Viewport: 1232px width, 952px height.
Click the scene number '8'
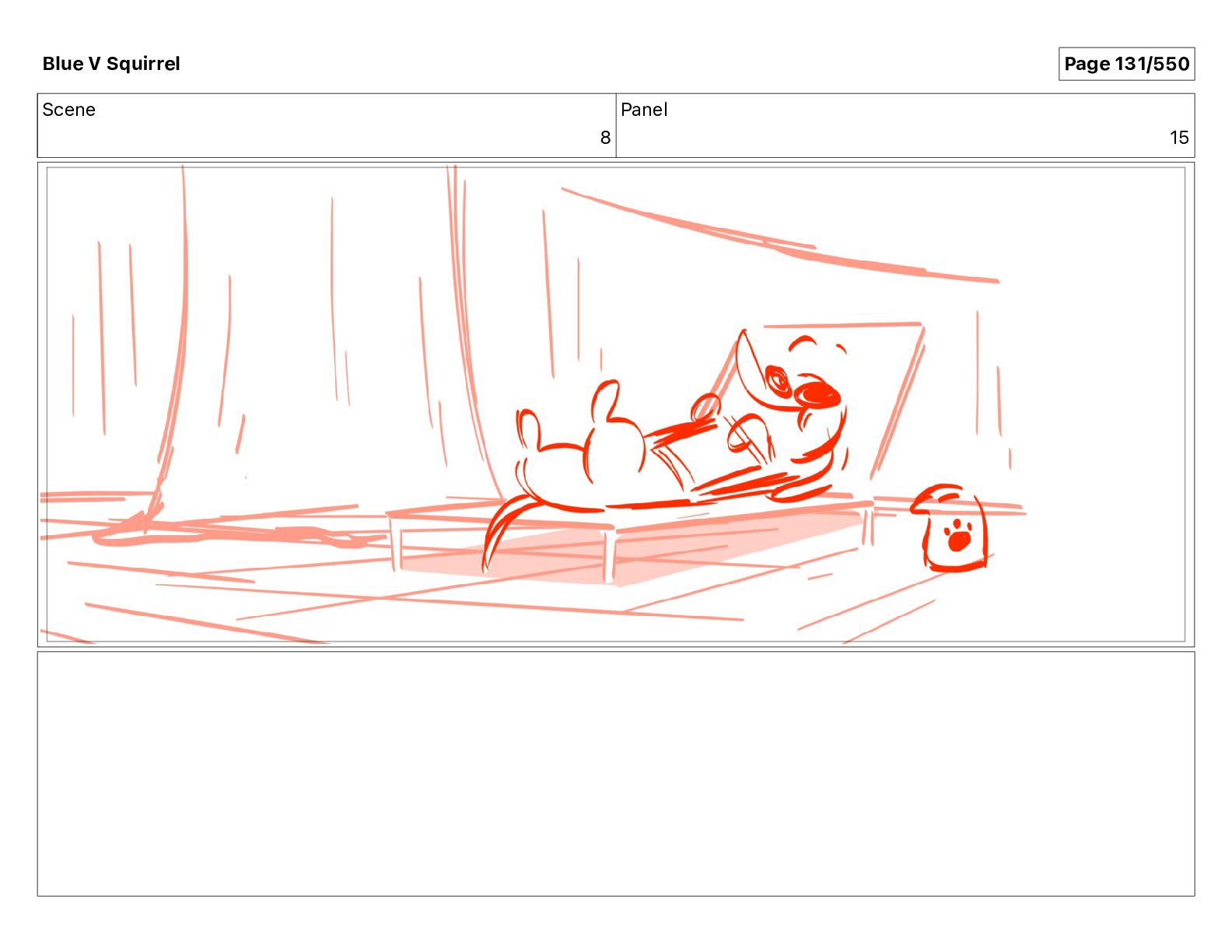pos(605,138)
